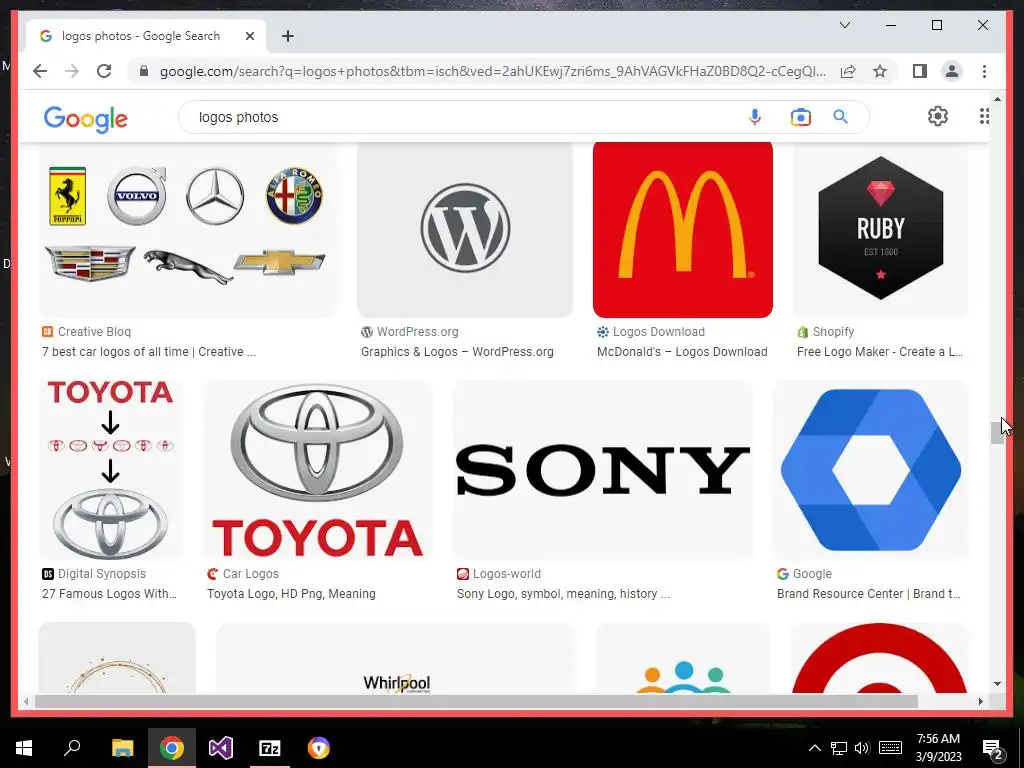Open 7-Zip from the taskbar
This screenshot has height=768, width=1024.
270,748
